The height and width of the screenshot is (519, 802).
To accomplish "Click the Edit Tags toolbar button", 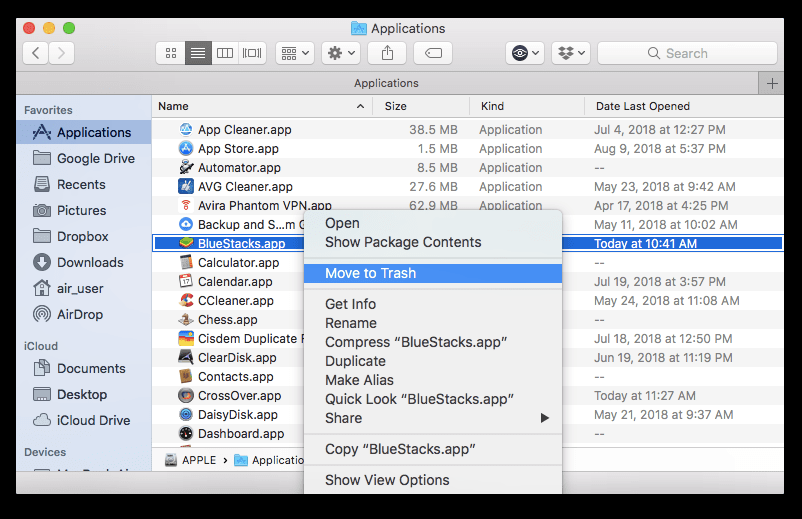I will 433,53.
